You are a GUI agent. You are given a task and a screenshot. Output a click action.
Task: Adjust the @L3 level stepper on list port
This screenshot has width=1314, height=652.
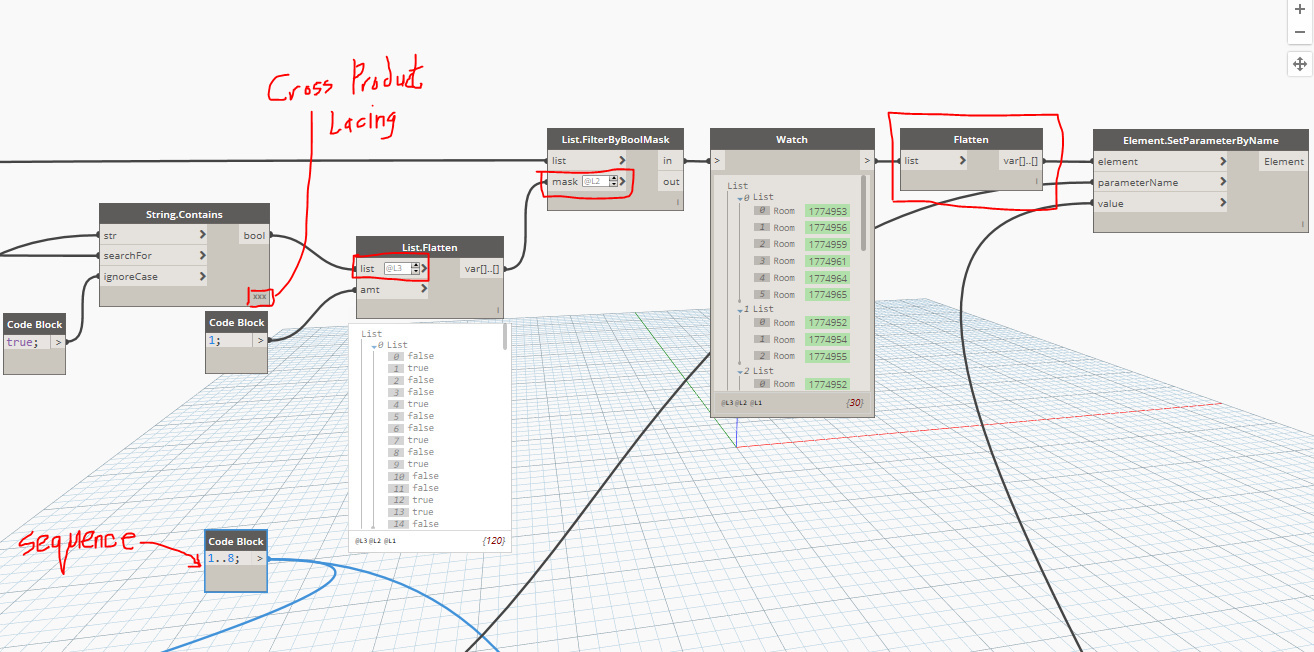[x=414, y=268]
